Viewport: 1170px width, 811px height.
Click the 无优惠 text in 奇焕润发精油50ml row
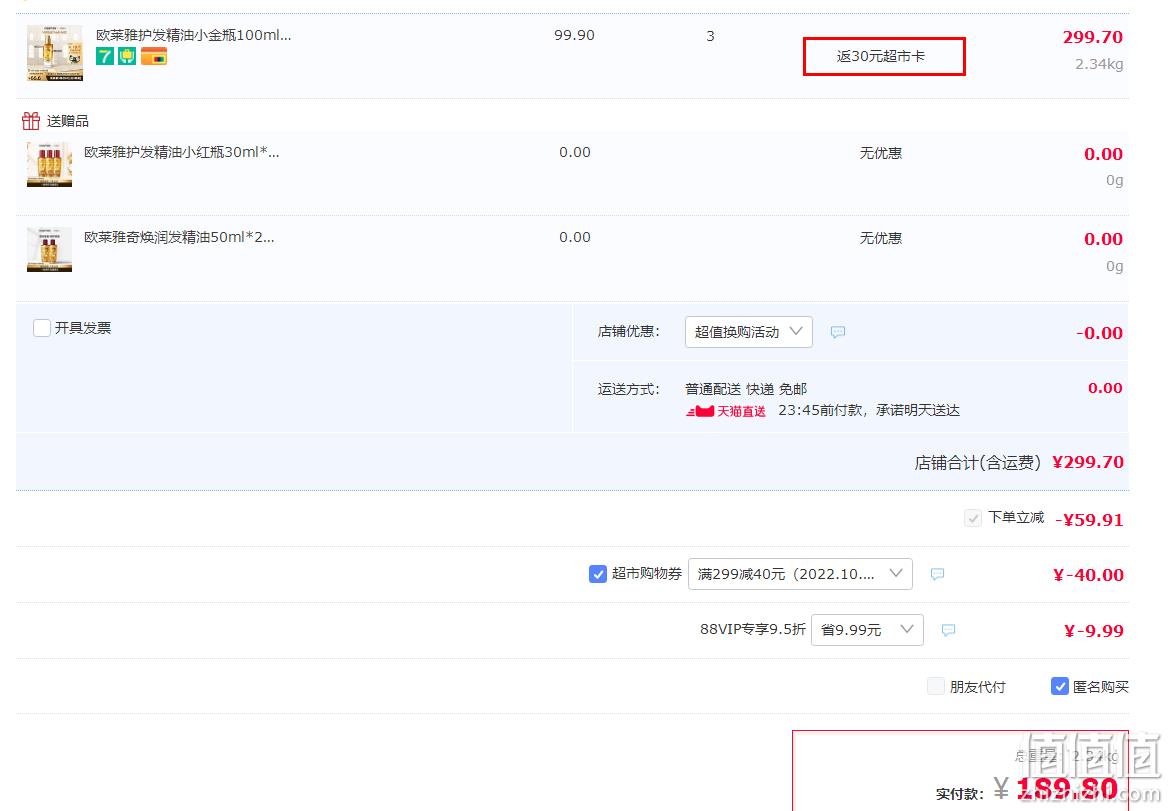880,238
